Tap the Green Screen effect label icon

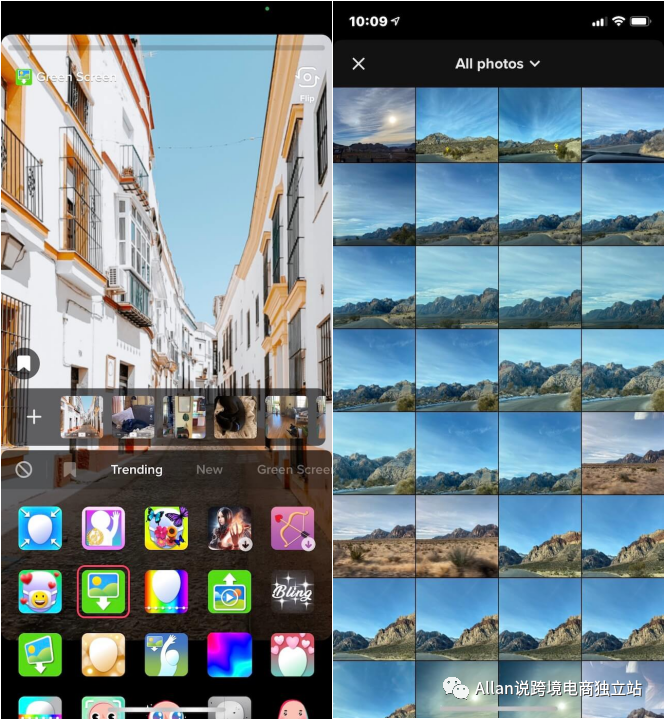click(x=23, y=77)
